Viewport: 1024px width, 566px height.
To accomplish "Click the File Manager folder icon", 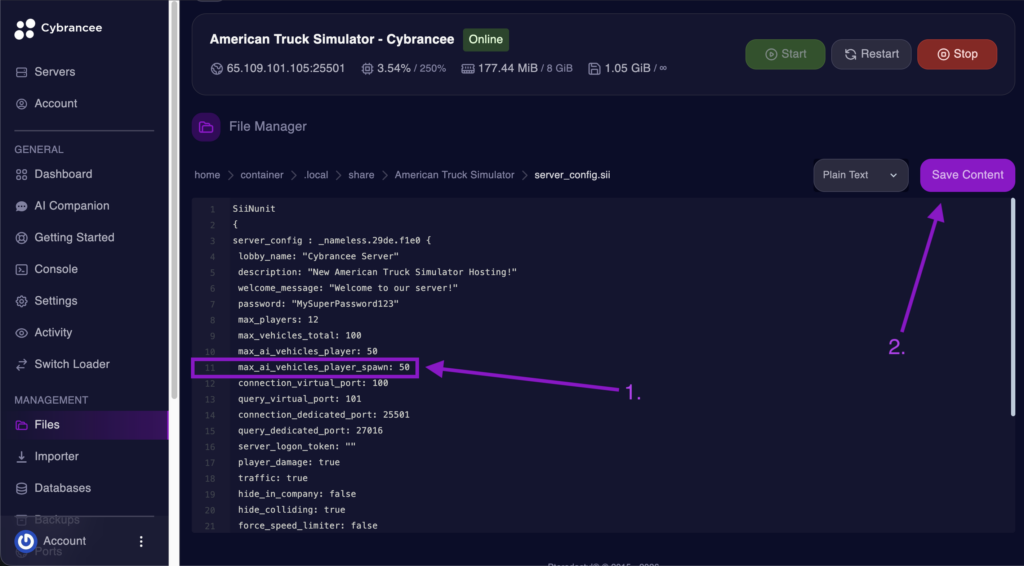I will (206, 127).
